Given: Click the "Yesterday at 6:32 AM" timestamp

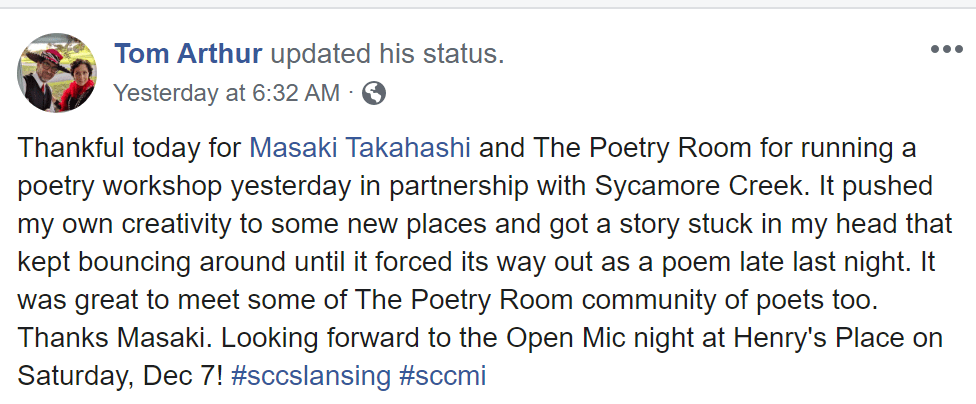Looking at the screenshot, I should click(226, 94).
